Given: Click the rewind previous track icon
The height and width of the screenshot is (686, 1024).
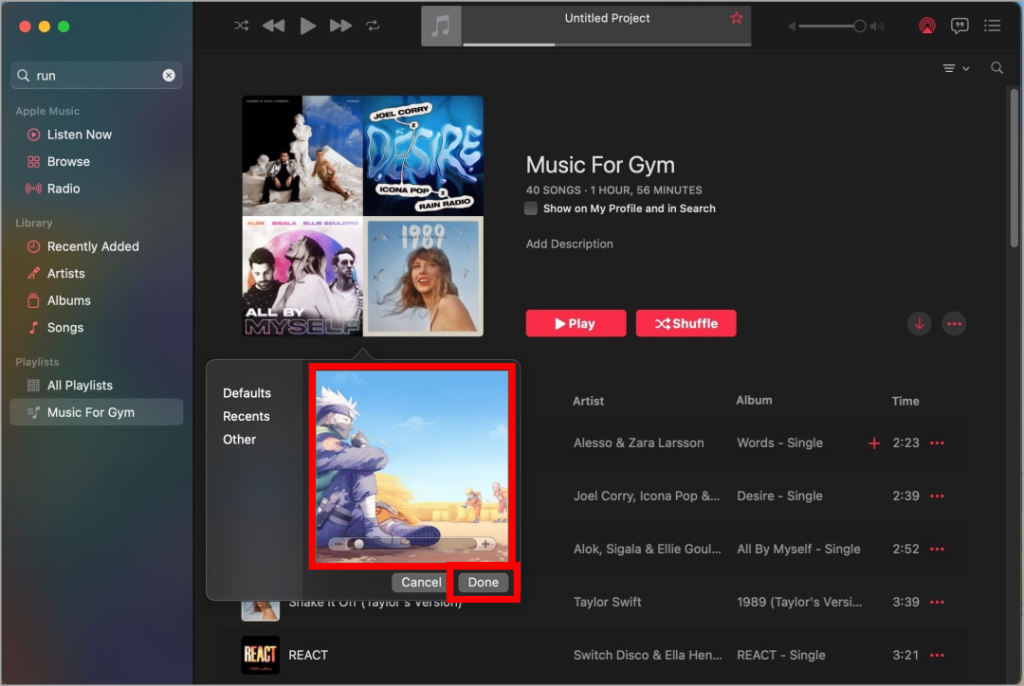Looking at the screenshot, I should [x=273, y=26].
